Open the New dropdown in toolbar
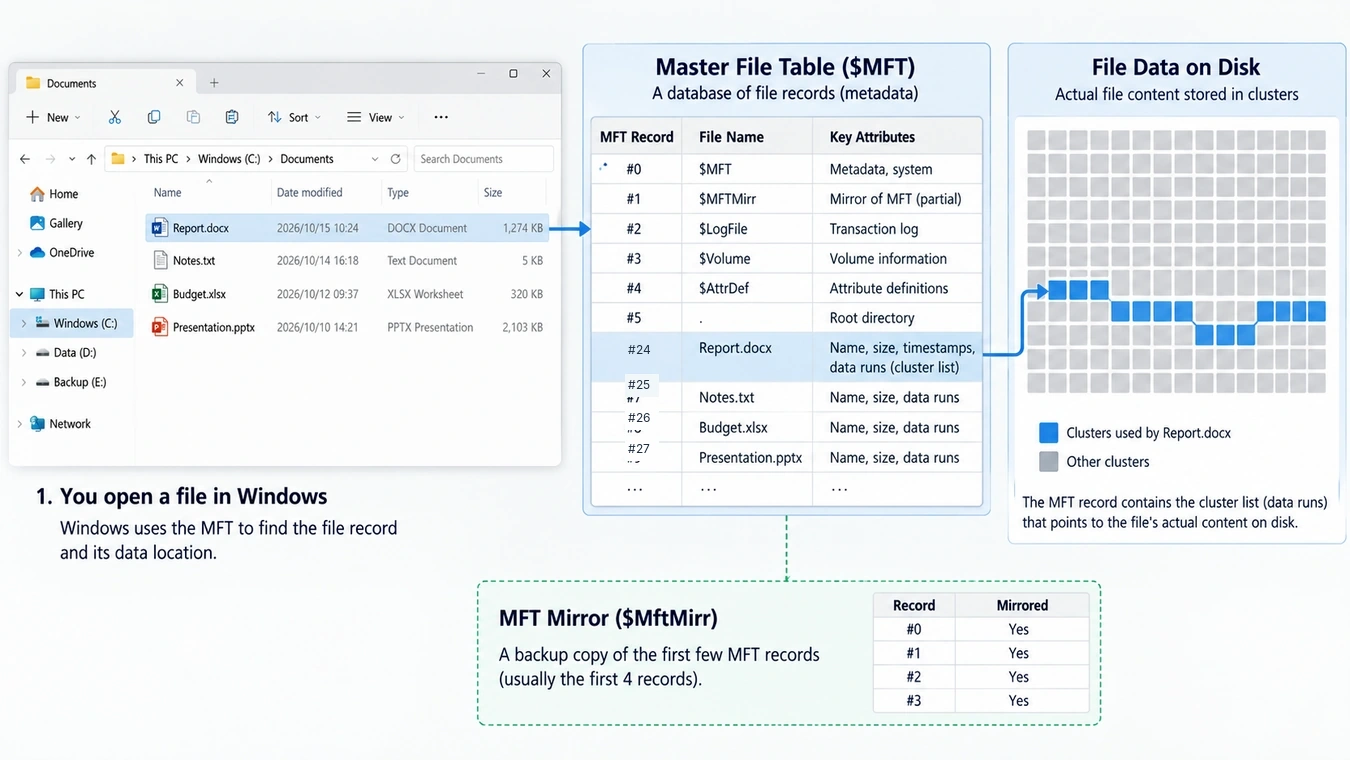The image size is (1350, 760). [x=53, y=117]
